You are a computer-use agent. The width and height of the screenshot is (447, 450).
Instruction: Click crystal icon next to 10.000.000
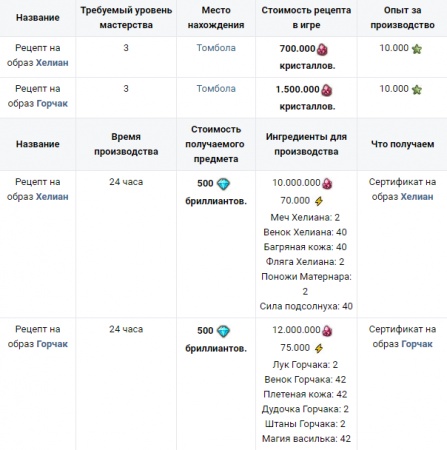327,183
